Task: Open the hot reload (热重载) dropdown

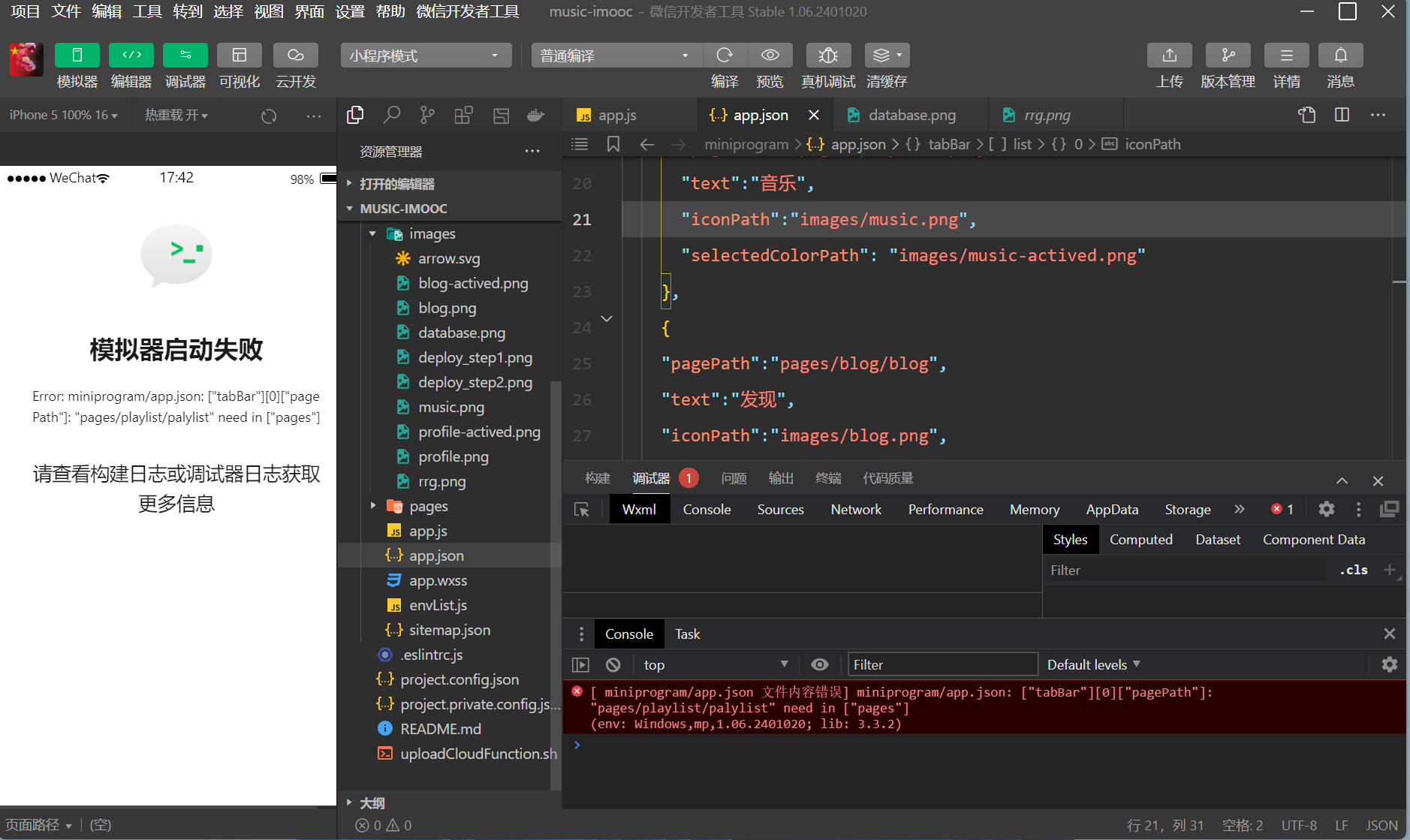Action: pos(176,115)
